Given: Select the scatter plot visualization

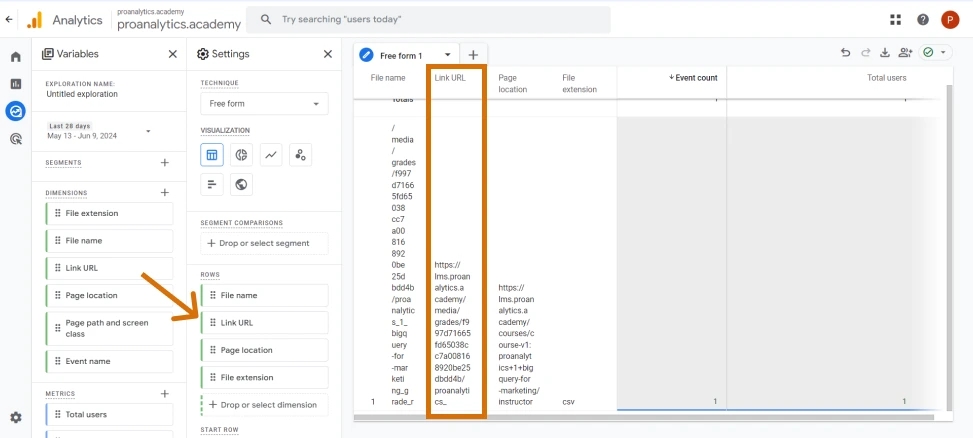Looking at the screenshot, I should 300,155.
